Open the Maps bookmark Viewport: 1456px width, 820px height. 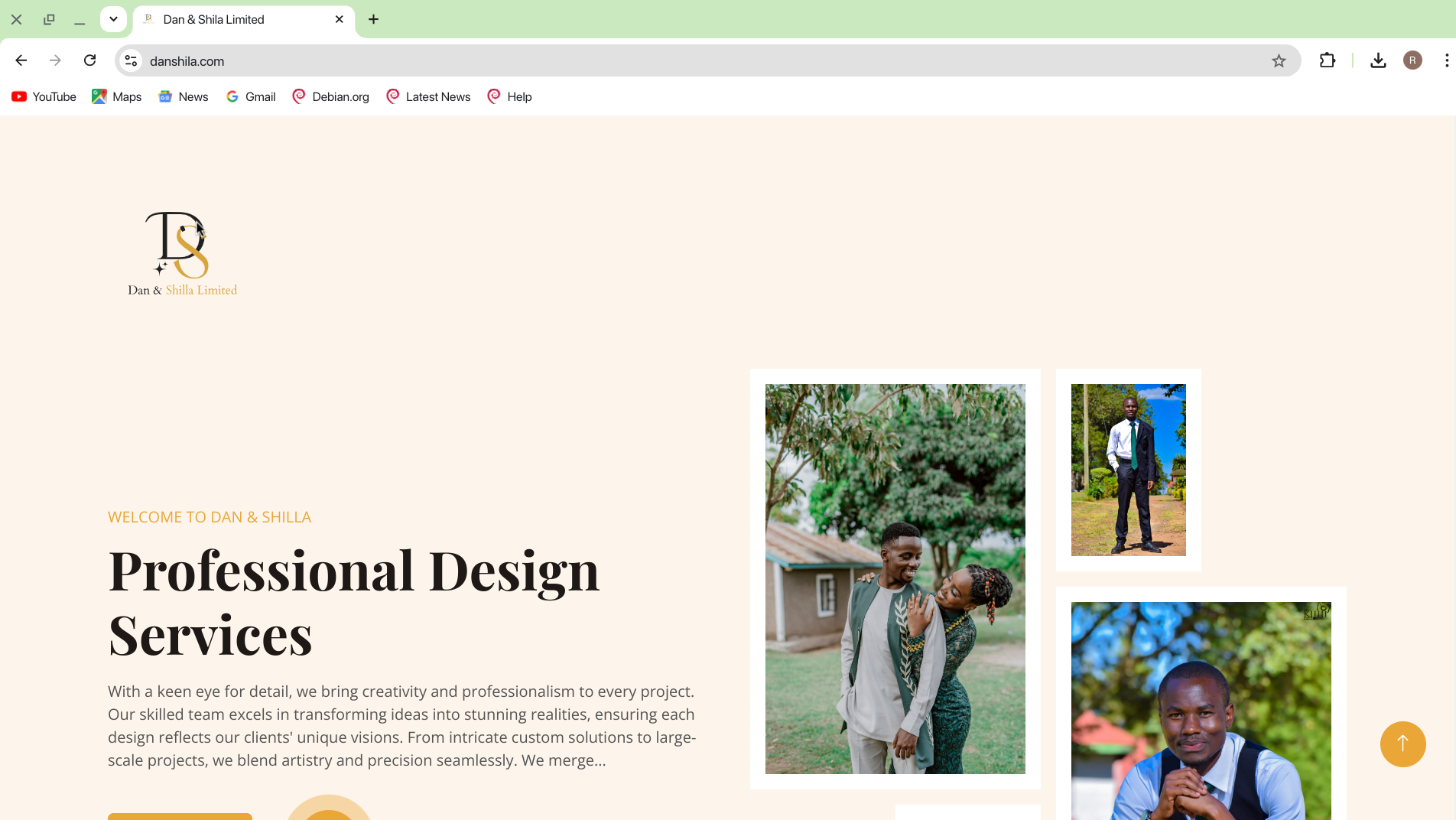coord(116,96)
